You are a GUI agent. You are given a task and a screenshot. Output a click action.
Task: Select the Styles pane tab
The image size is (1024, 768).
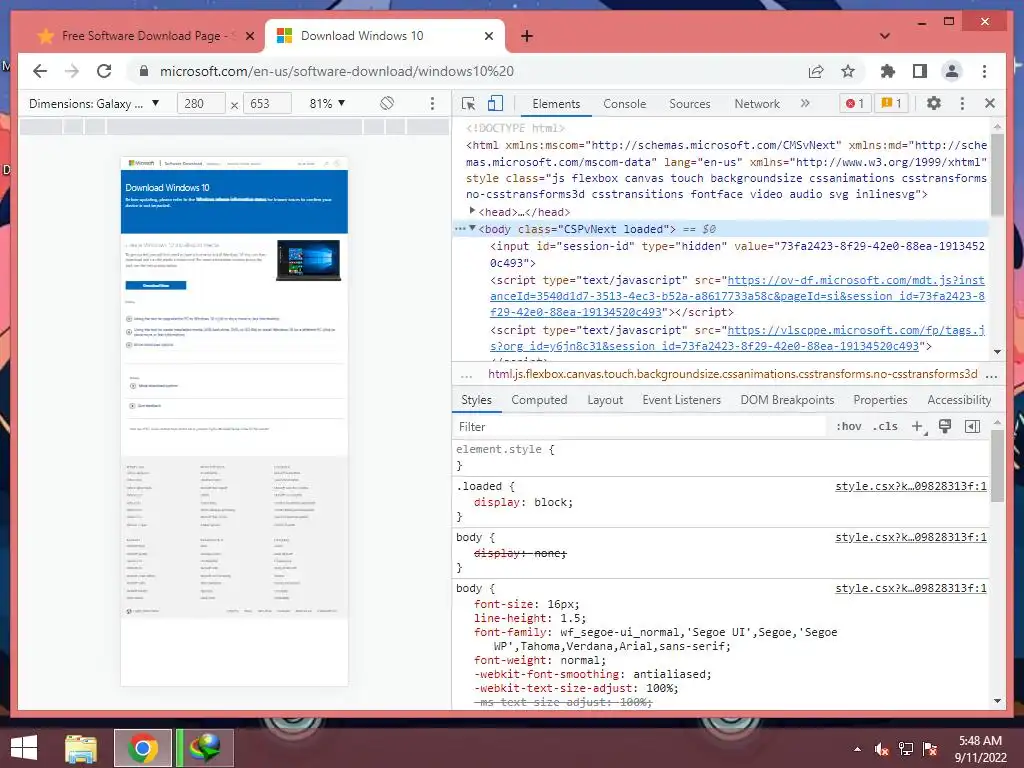click(x=476, y=400)
